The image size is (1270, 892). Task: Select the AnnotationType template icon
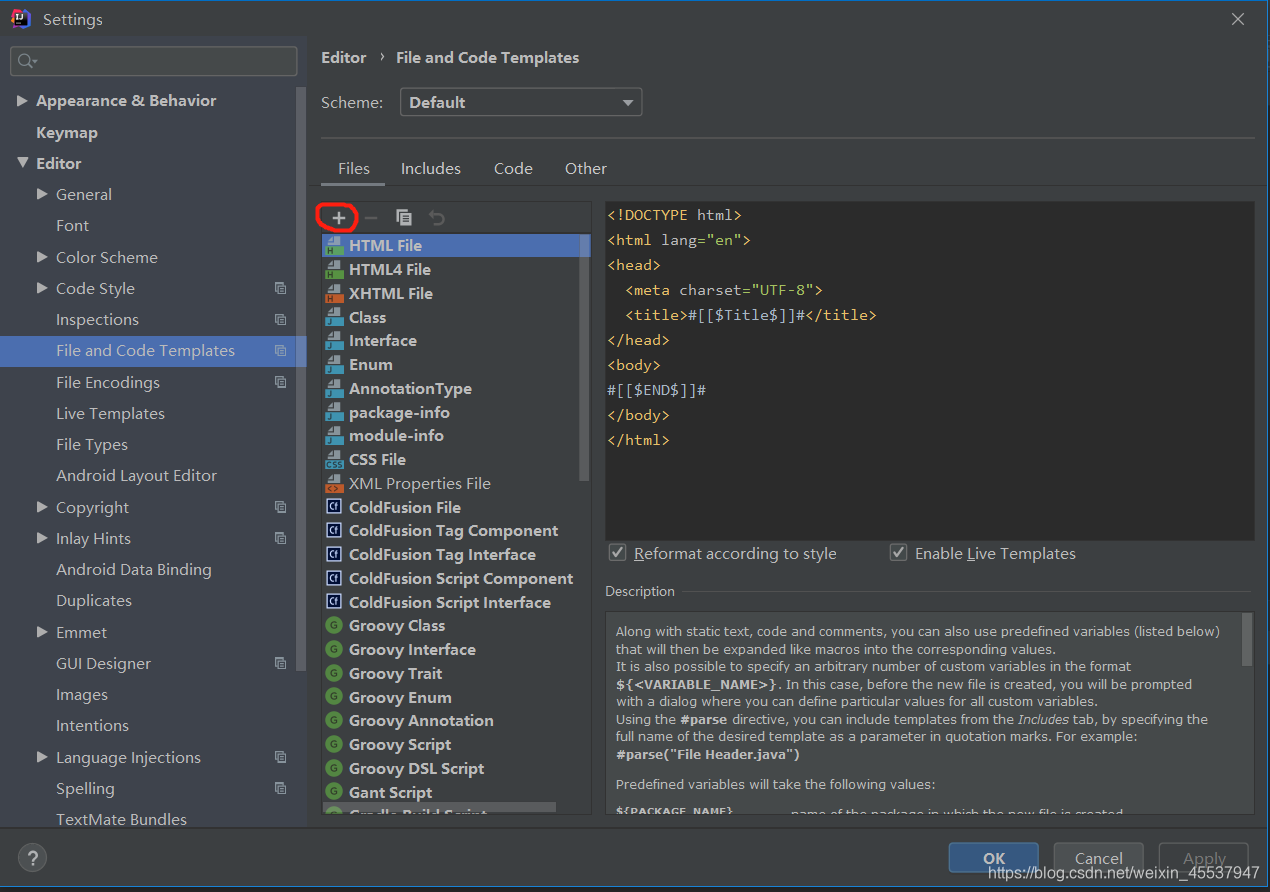click(x=334, y=388)
